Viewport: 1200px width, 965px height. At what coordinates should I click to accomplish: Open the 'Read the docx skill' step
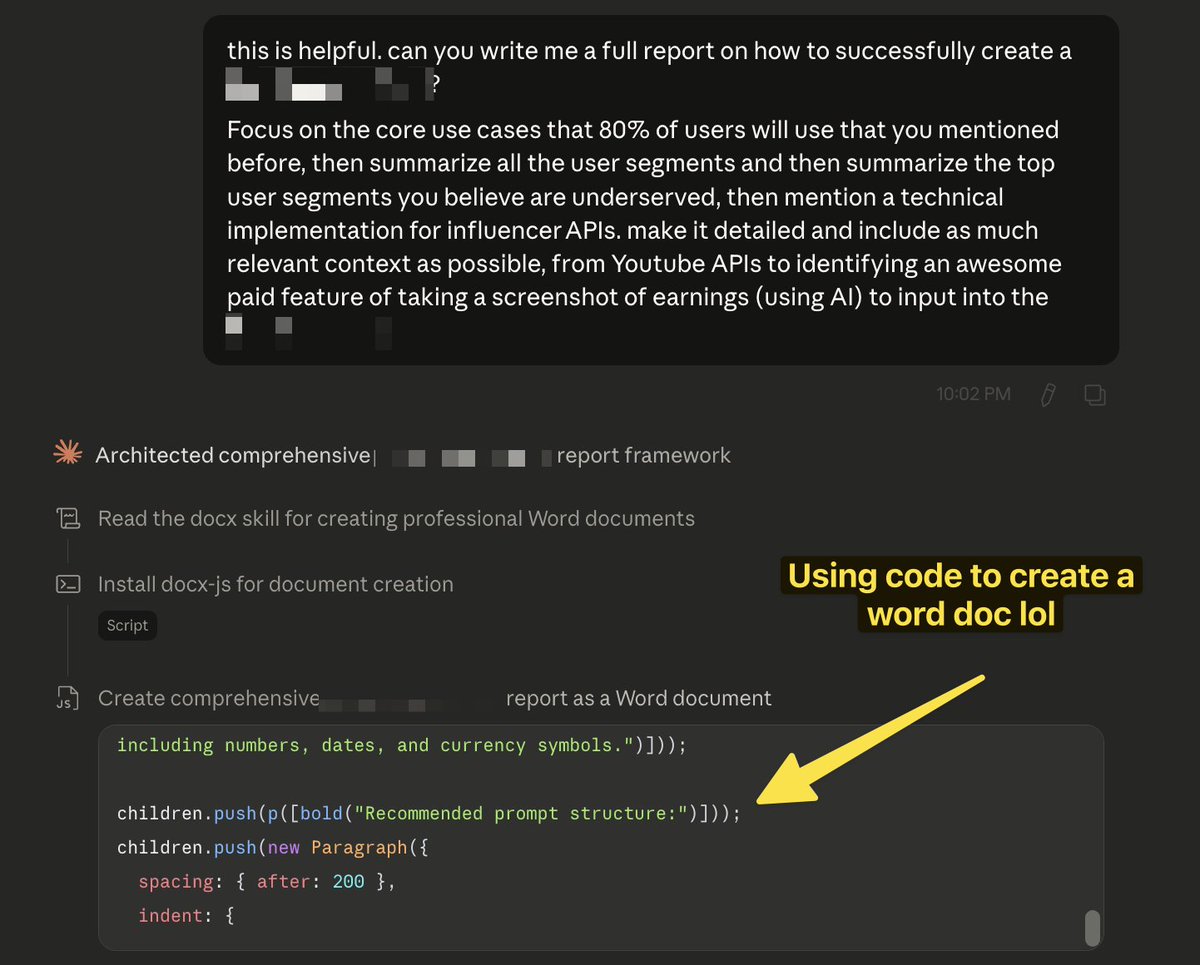(x=396, y=519)
